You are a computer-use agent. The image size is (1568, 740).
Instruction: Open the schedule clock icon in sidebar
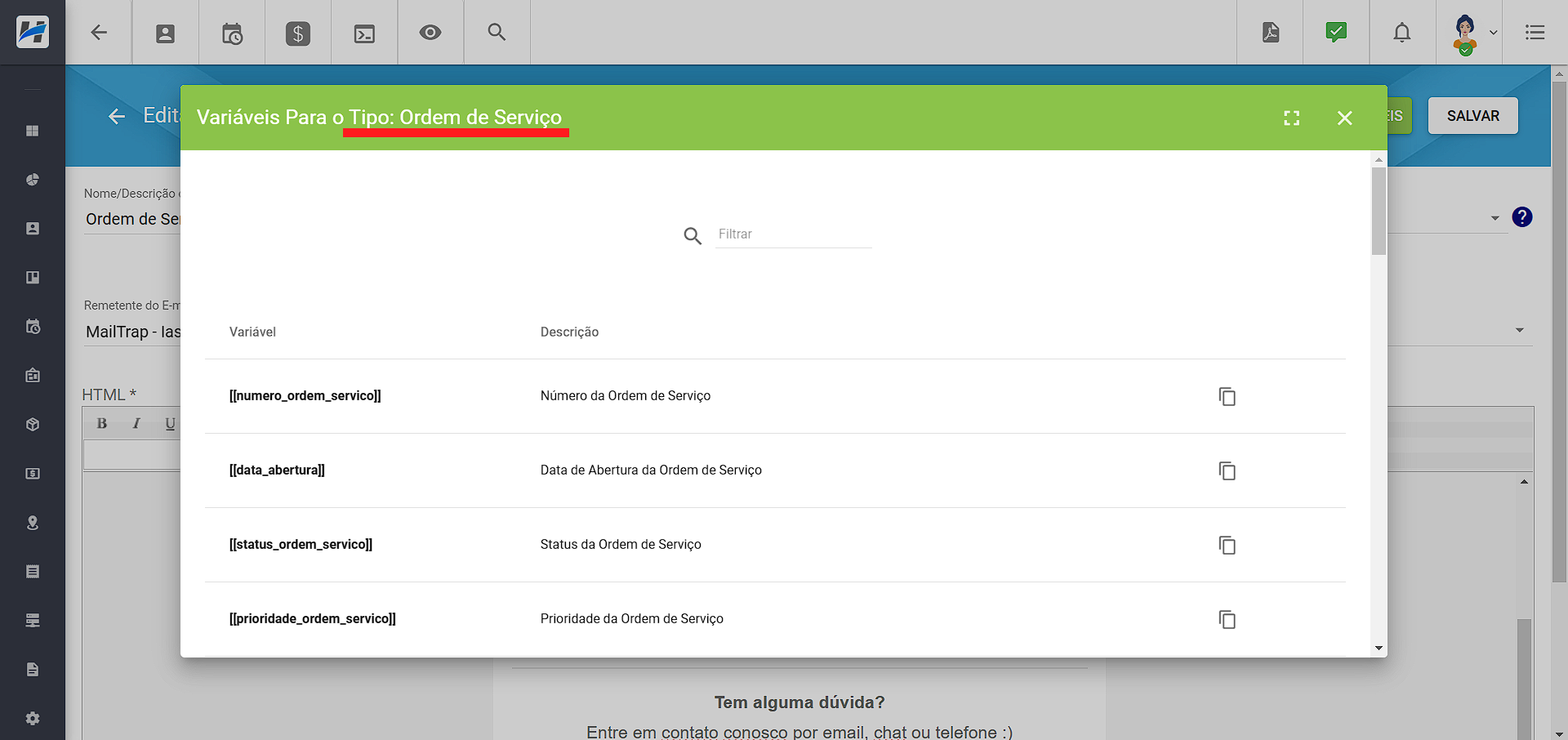pos(33,327)
